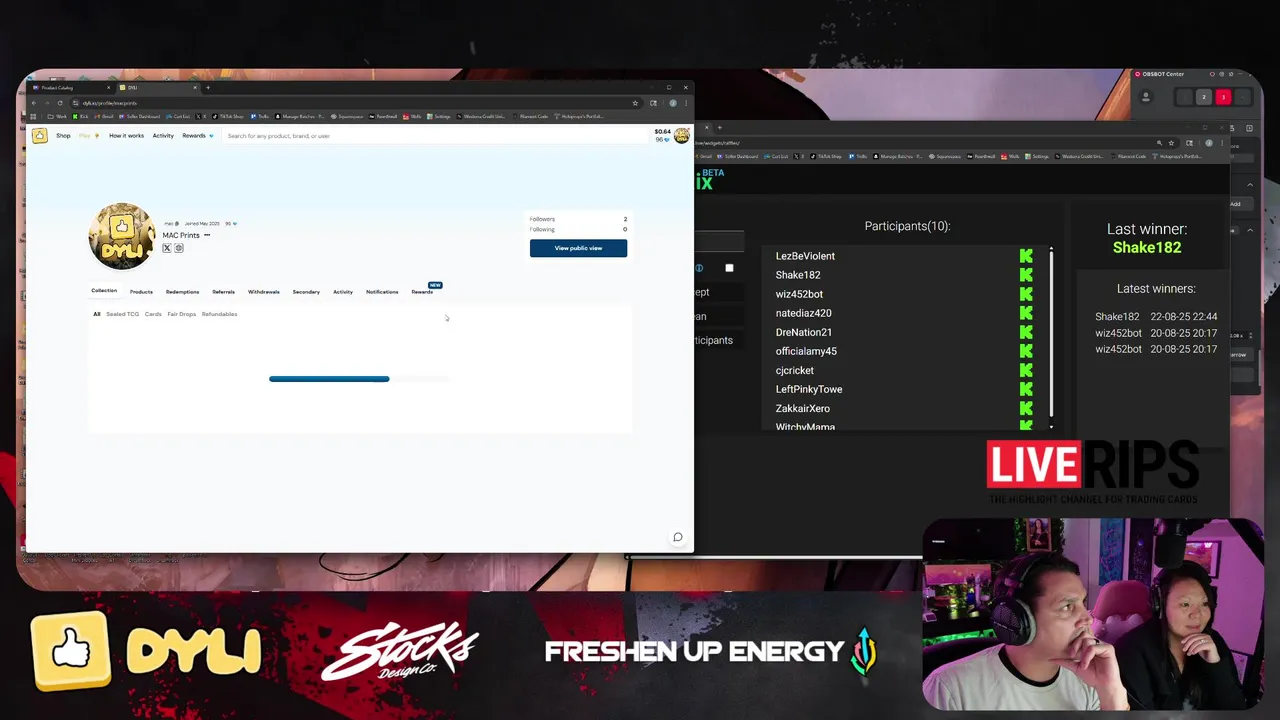
Task: Click the info icon in raffle settings
Action: pyautogui.click(x=699, y=268)
